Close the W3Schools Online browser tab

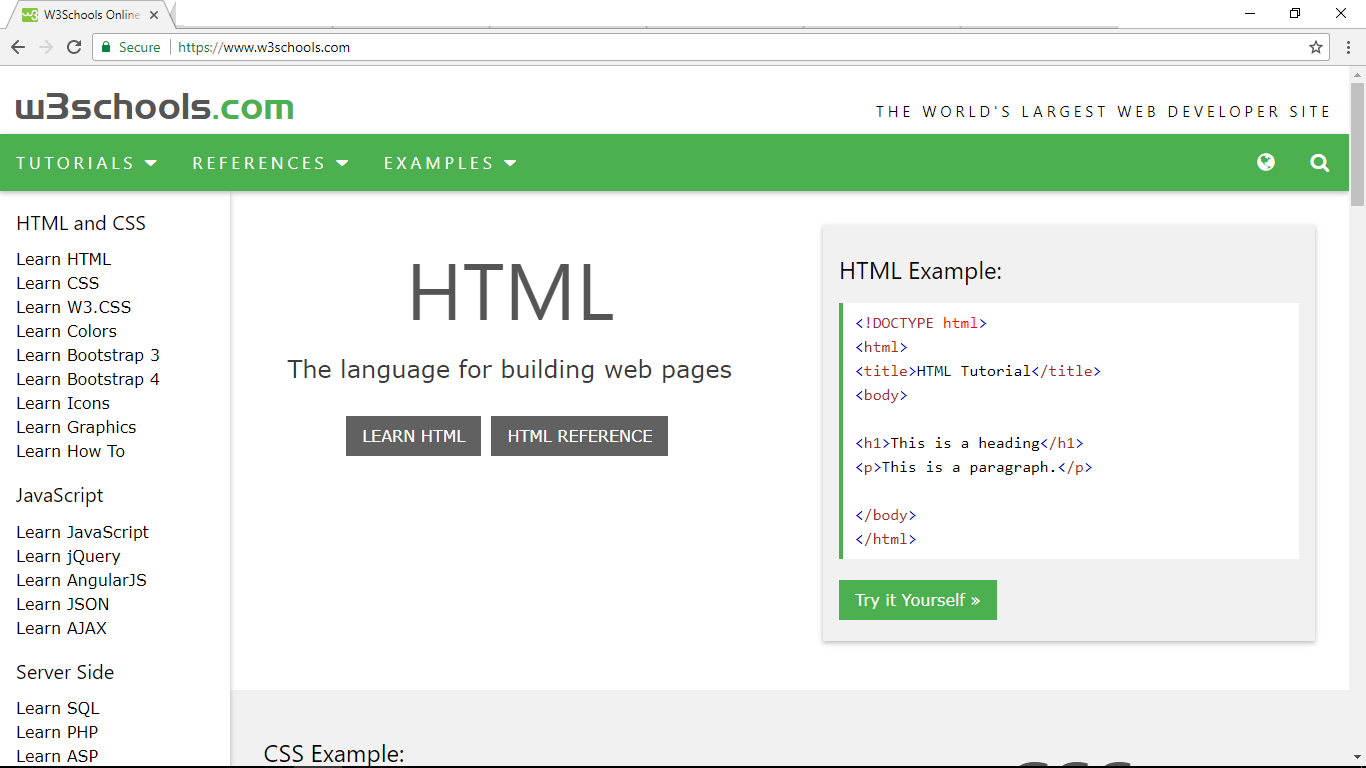pos(155,15)
